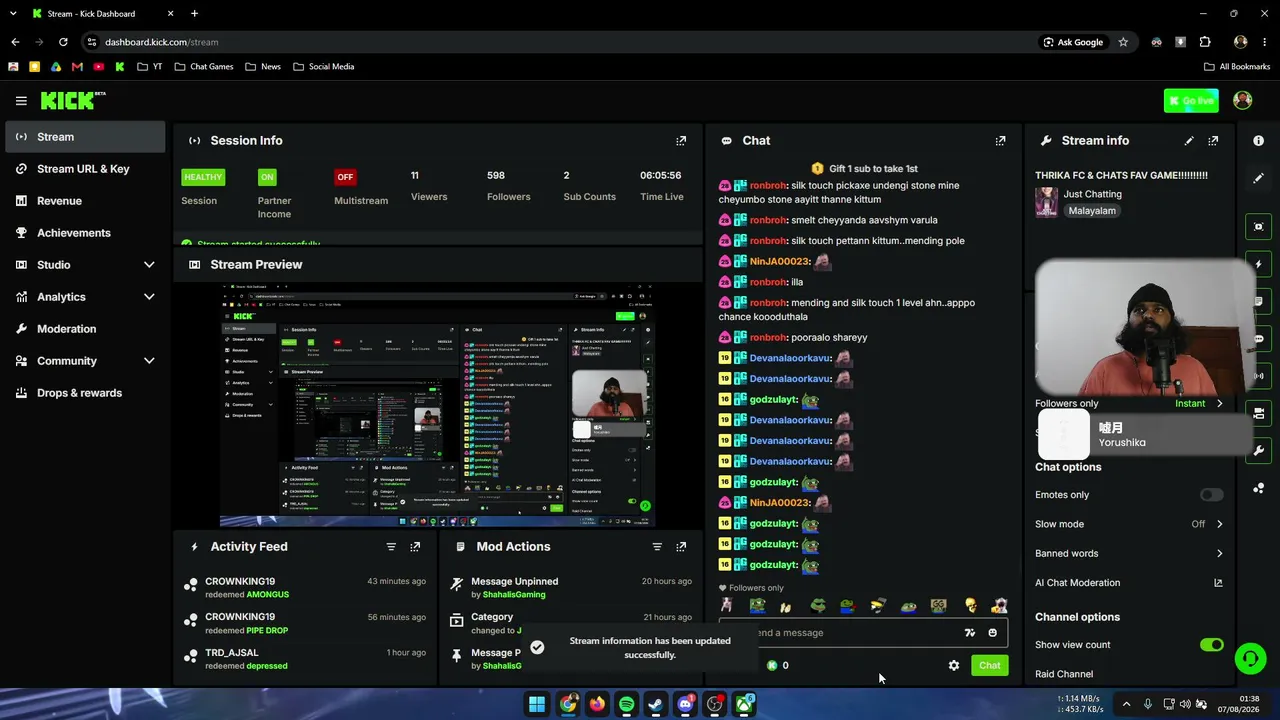Open the profile avatar in the header
The height and width of the screenshot is (720, 1280).
1243,100
